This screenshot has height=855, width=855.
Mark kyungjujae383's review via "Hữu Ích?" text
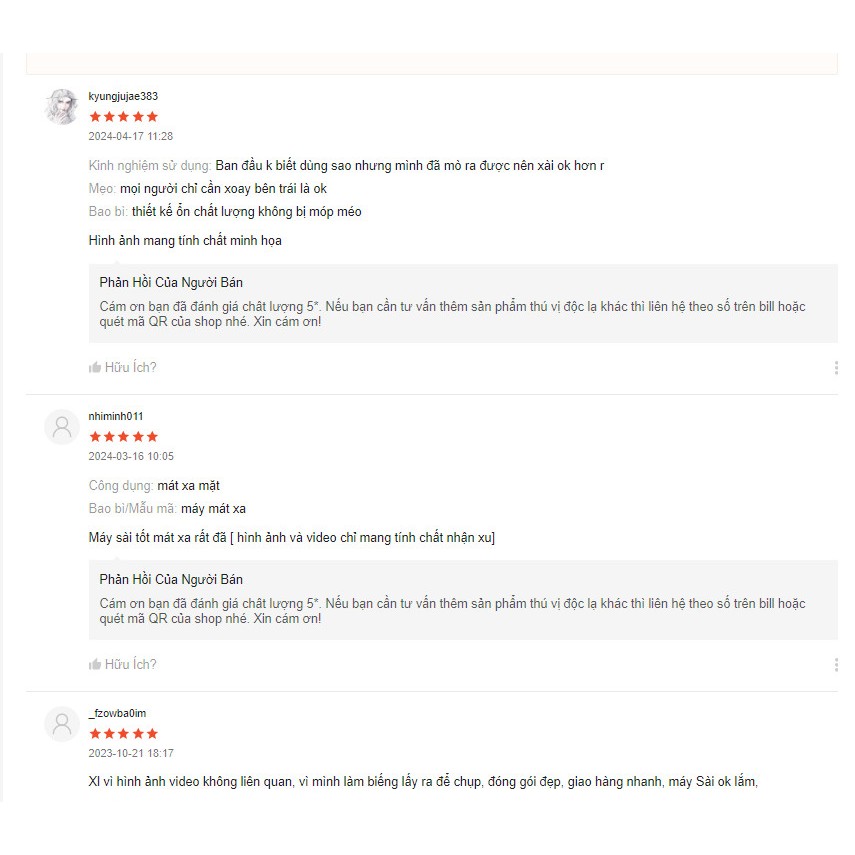click(x=131, y=368)
